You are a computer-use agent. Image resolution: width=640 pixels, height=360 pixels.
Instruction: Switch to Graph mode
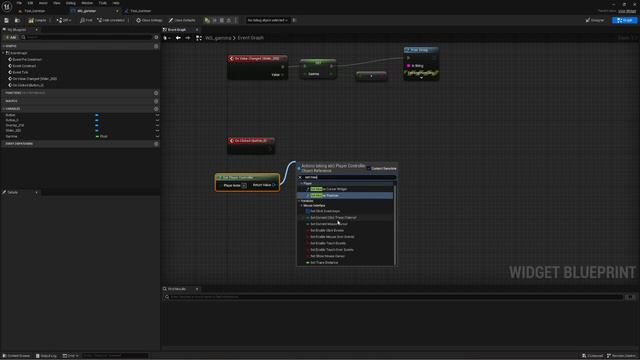[x=624, y=20]
